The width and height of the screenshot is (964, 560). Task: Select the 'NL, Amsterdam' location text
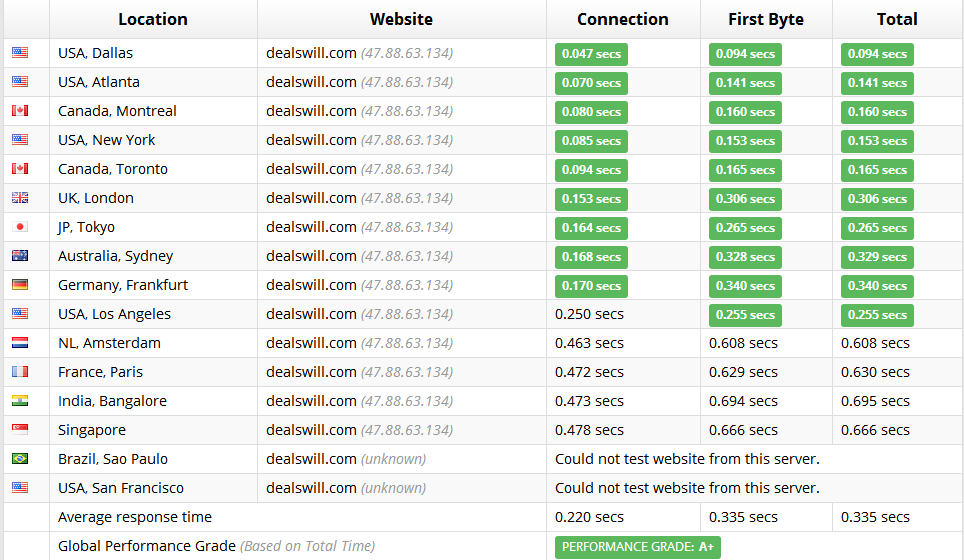[x=109, y=343]
